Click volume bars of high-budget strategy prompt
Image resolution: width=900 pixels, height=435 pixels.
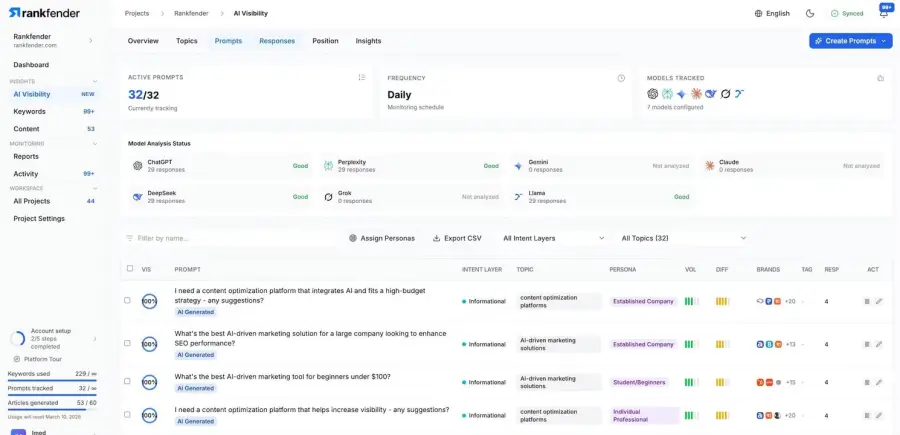click(691, 301)
